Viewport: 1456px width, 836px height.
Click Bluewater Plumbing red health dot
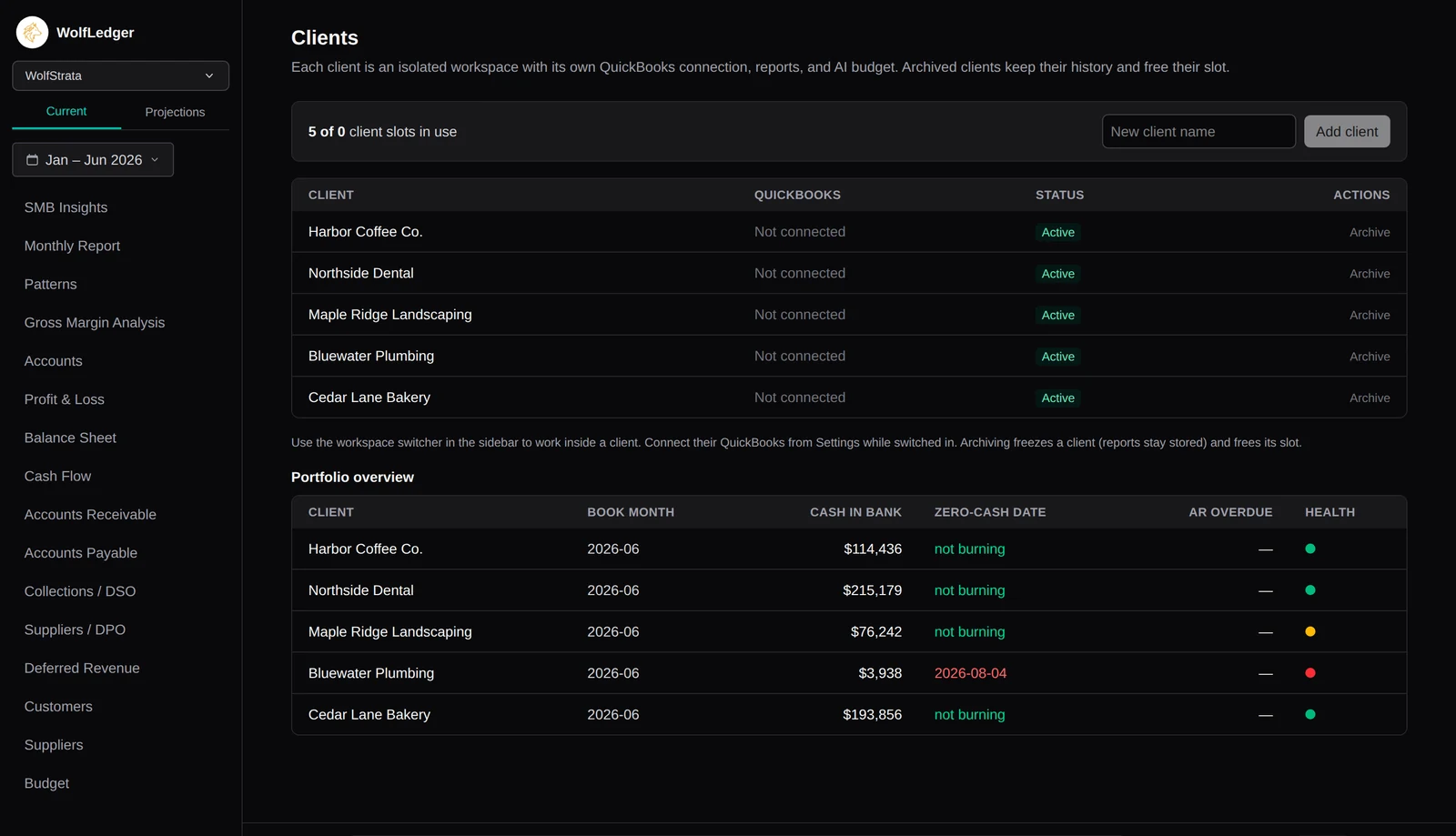pyautogui.click(x=1310, y=673)
